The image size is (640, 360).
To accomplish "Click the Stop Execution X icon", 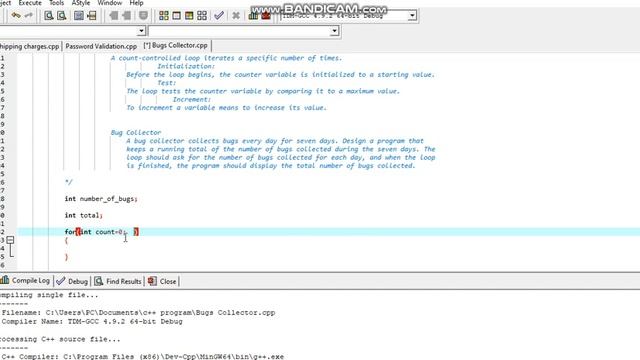I will click(236, 16).
